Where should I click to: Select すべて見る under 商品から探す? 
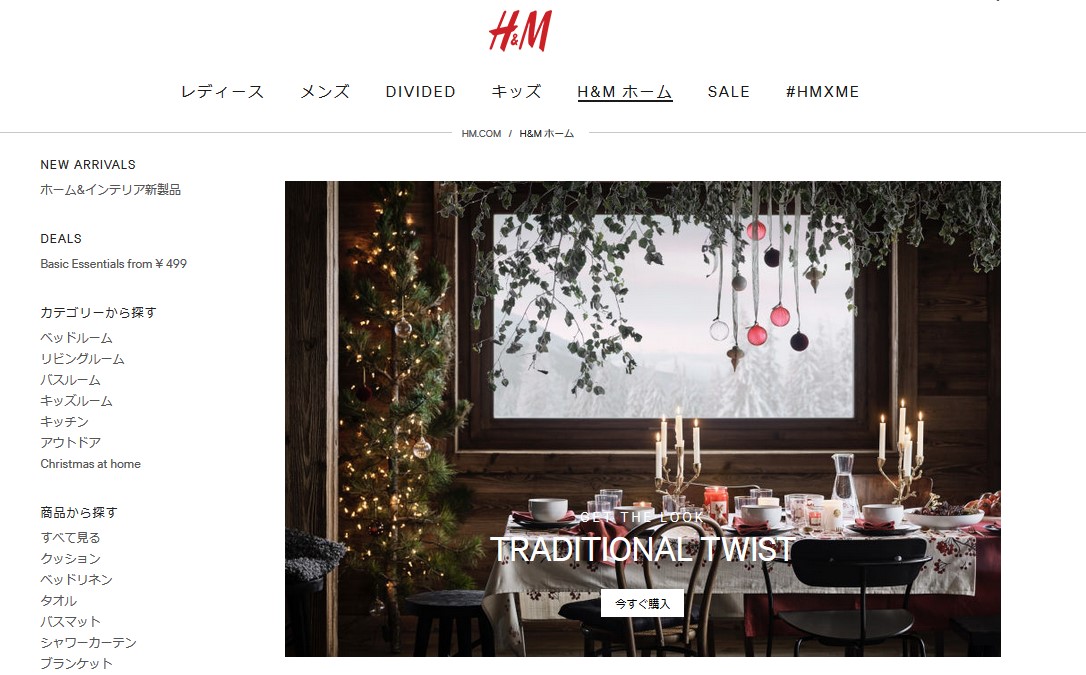tap(71, 538)
